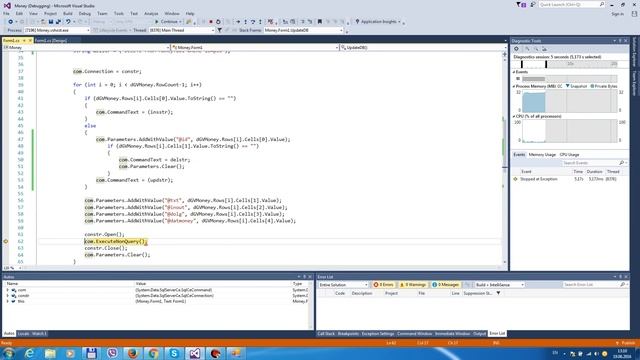This screenshot has width=640, height=360.
Task: Click the Save All icon
Action: (58, 22)
